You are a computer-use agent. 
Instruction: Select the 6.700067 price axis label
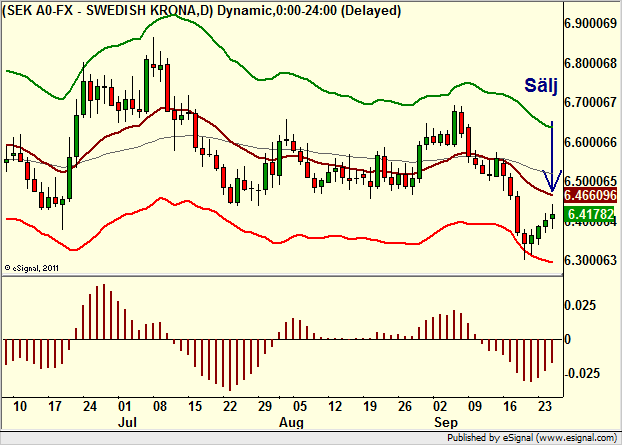pyautogui.click(x=590, y=102)
